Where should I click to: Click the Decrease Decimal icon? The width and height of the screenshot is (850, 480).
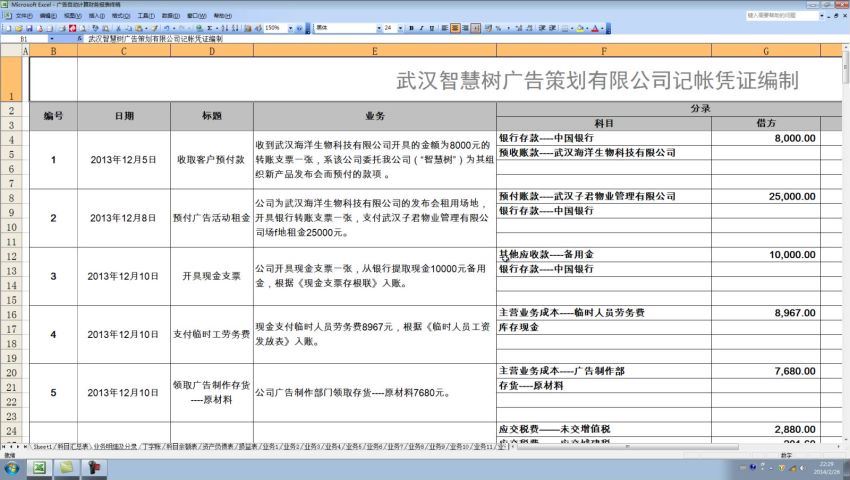click(530, 28)
